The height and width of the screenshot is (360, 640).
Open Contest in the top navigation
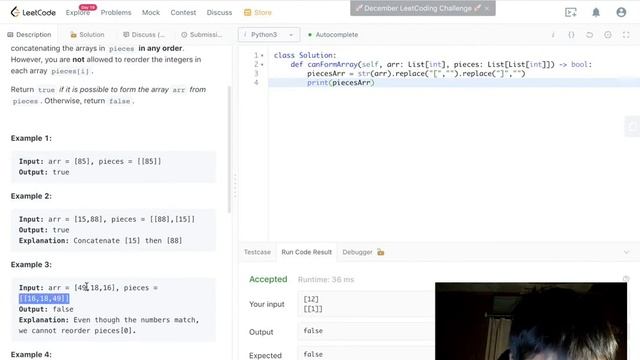pyautogui.click(x=183, y=13)
